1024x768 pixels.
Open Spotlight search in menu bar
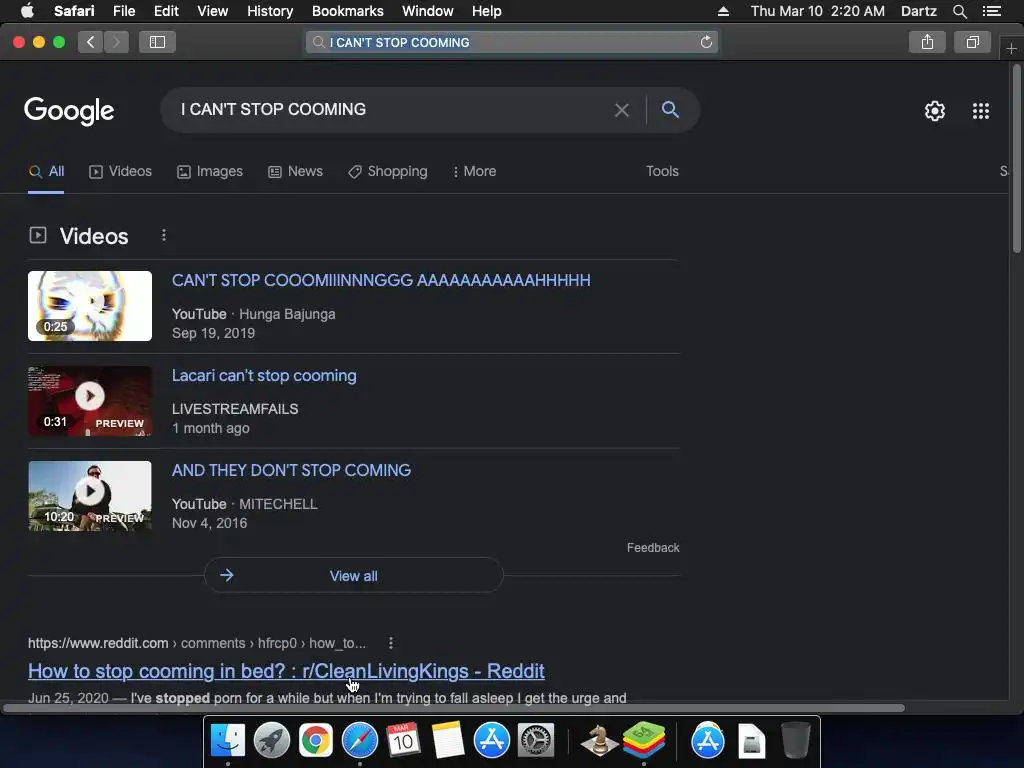point(959,11)
